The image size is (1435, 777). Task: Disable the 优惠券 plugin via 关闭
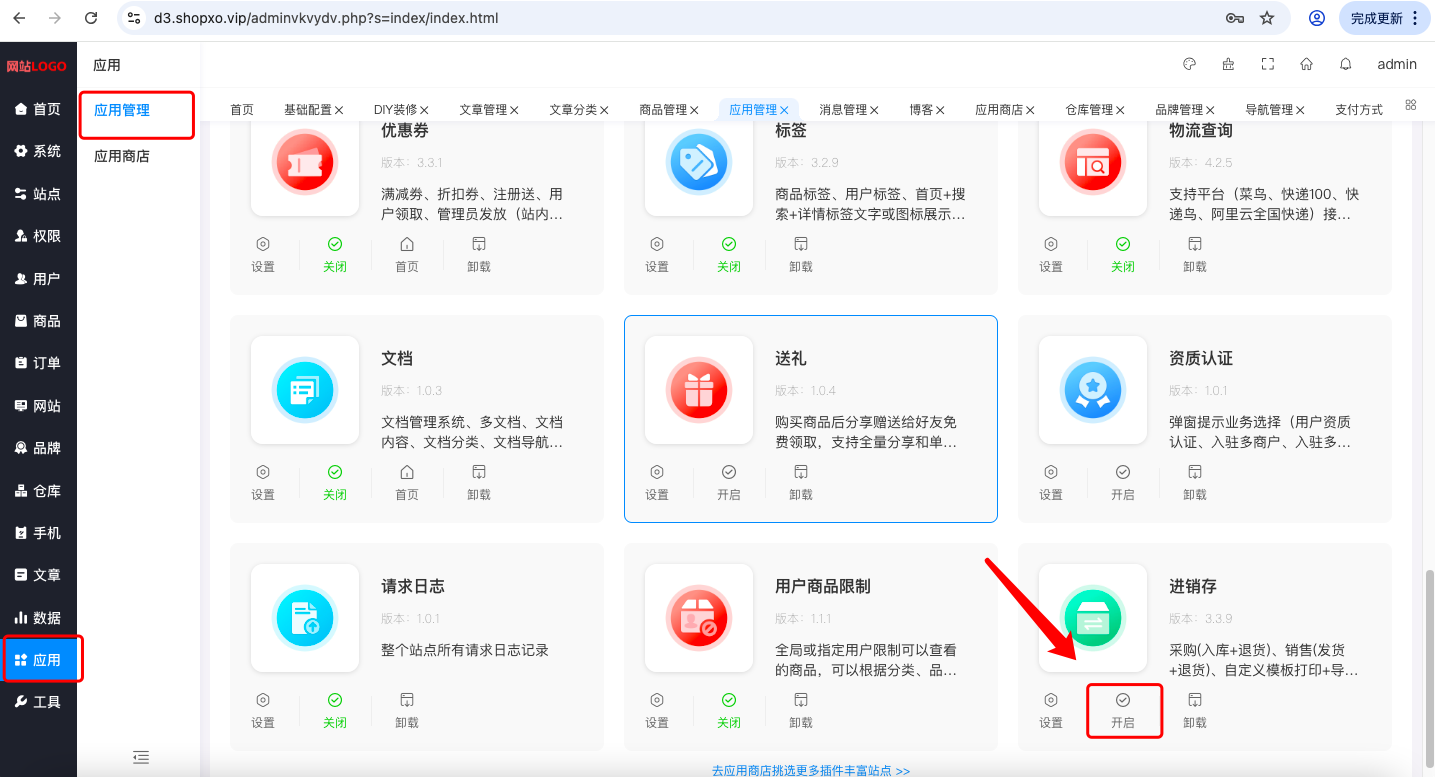click(335, 254)
